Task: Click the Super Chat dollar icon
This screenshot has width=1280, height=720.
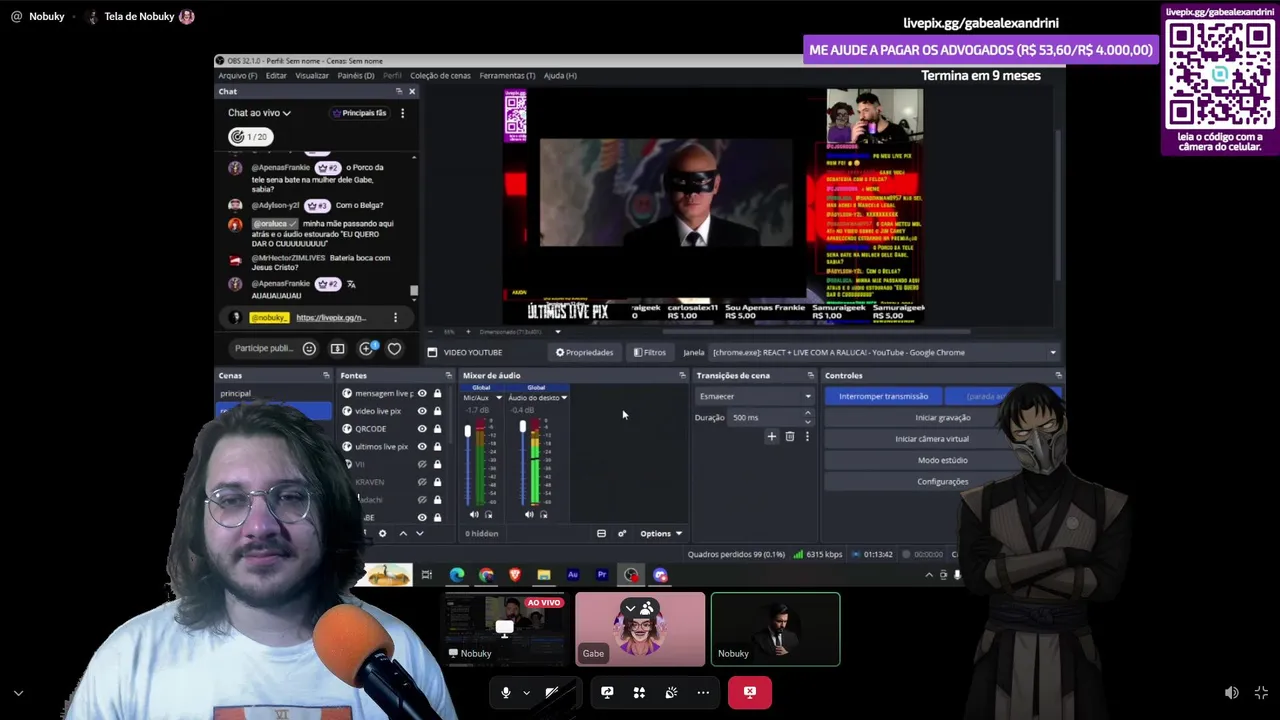Action: (x=337, y=348)
